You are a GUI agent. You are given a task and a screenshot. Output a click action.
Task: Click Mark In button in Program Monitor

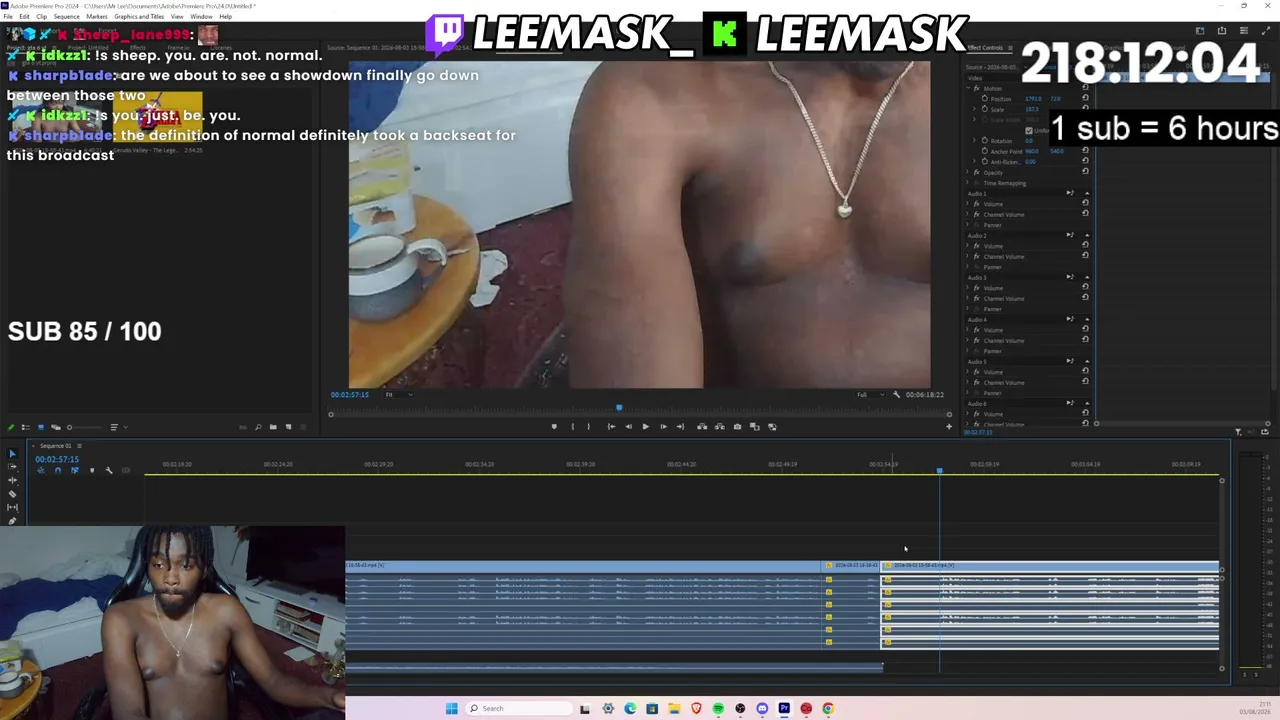[572, 427]
